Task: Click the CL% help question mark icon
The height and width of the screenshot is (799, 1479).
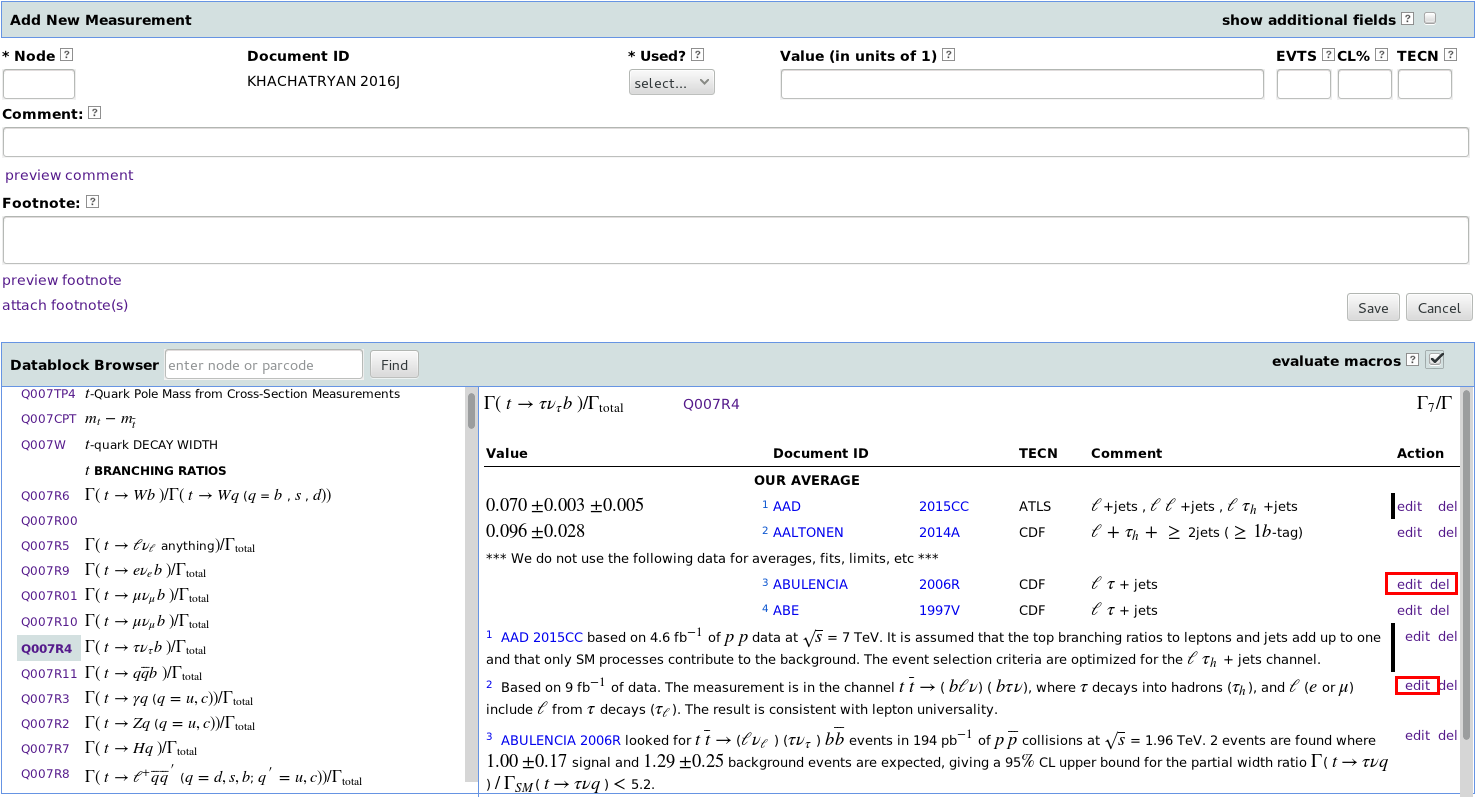Action: tap(1381, 55)
